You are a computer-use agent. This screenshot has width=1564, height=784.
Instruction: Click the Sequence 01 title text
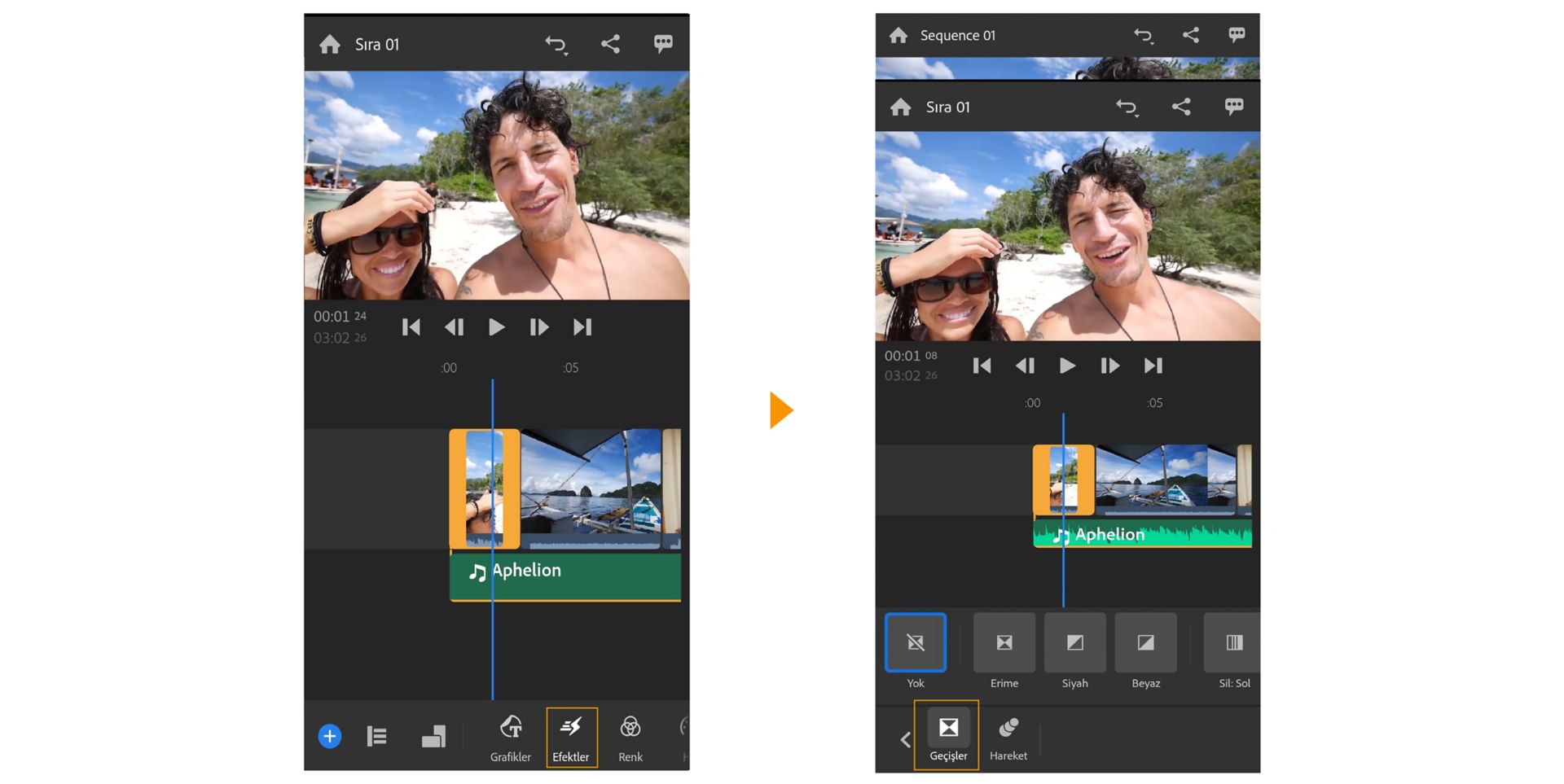[958, 35]
